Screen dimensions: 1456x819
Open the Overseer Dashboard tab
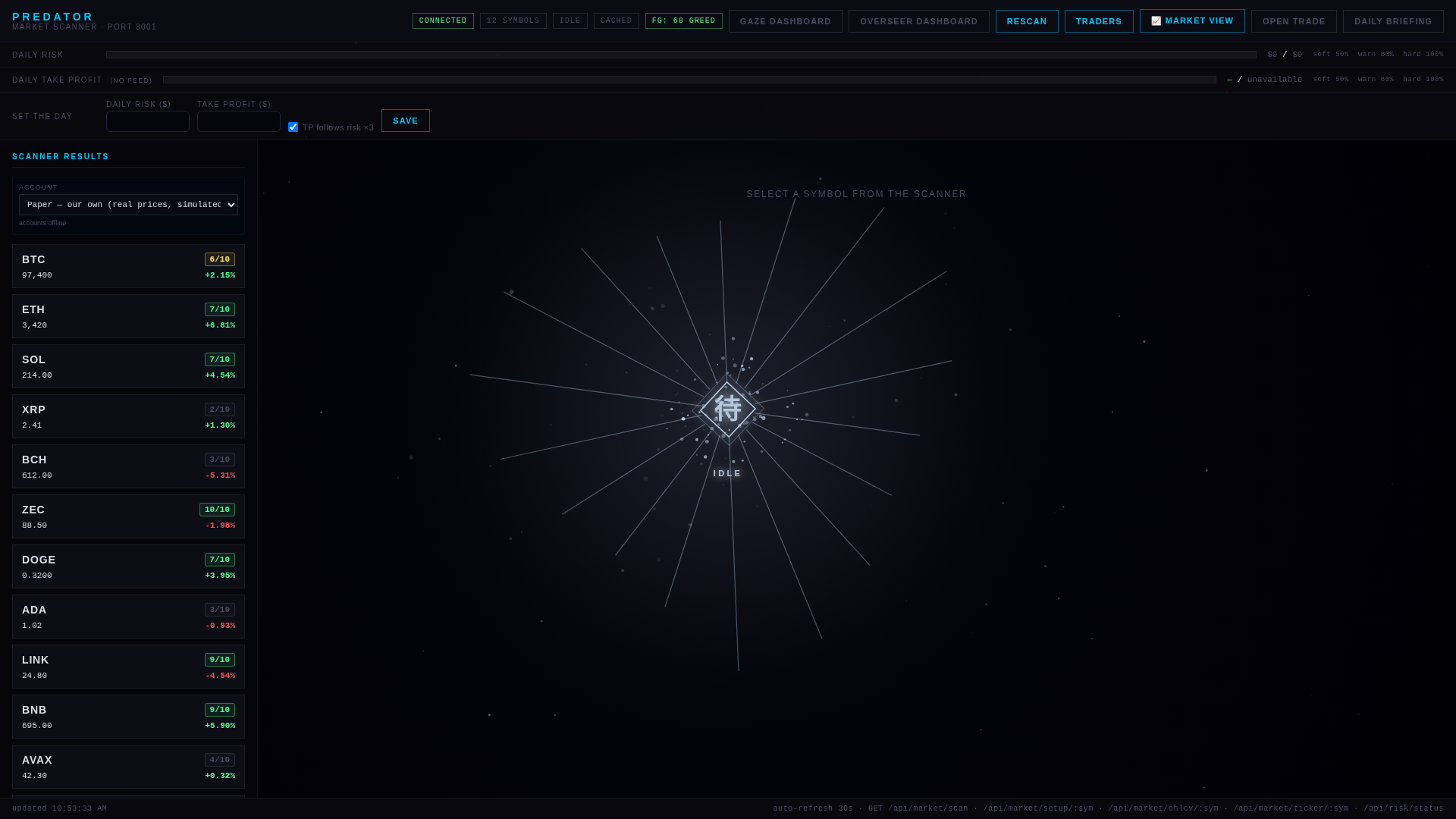pyautogui.click(x=919, y=21)
